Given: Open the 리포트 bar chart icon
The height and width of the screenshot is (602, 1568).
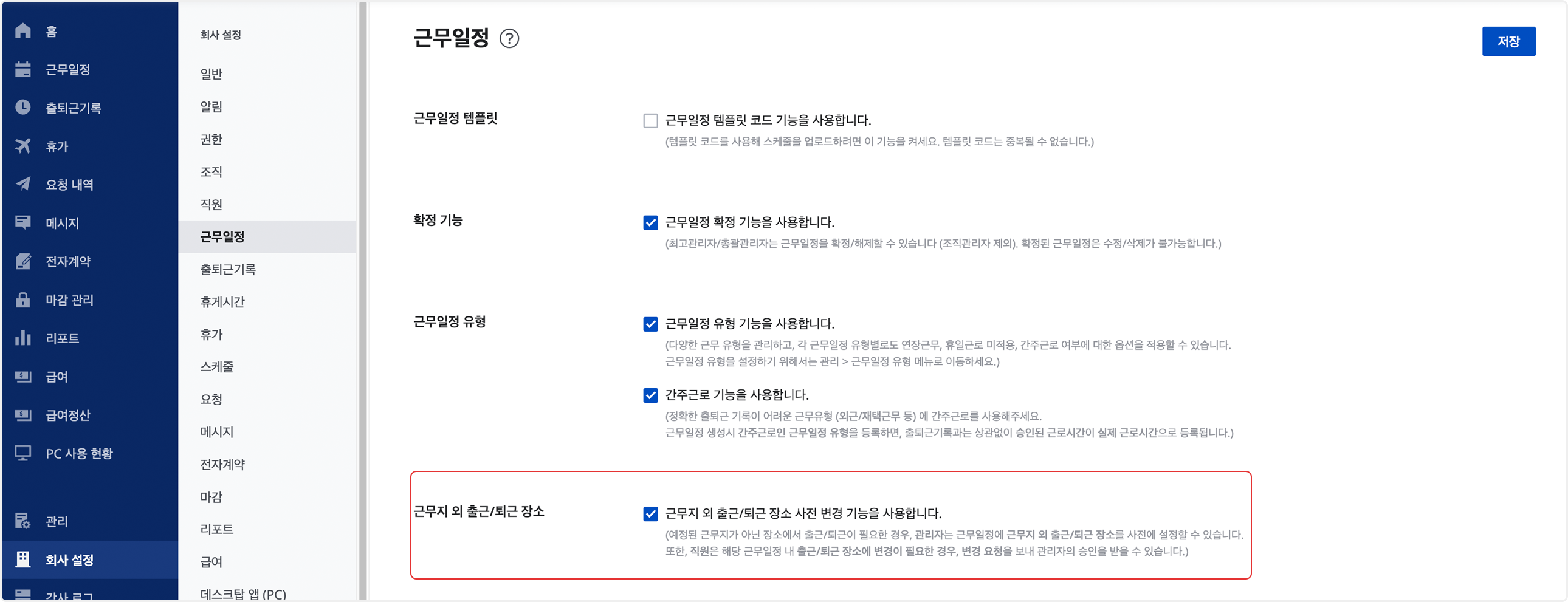Looking at the screenshot, I should coord(23,338).
